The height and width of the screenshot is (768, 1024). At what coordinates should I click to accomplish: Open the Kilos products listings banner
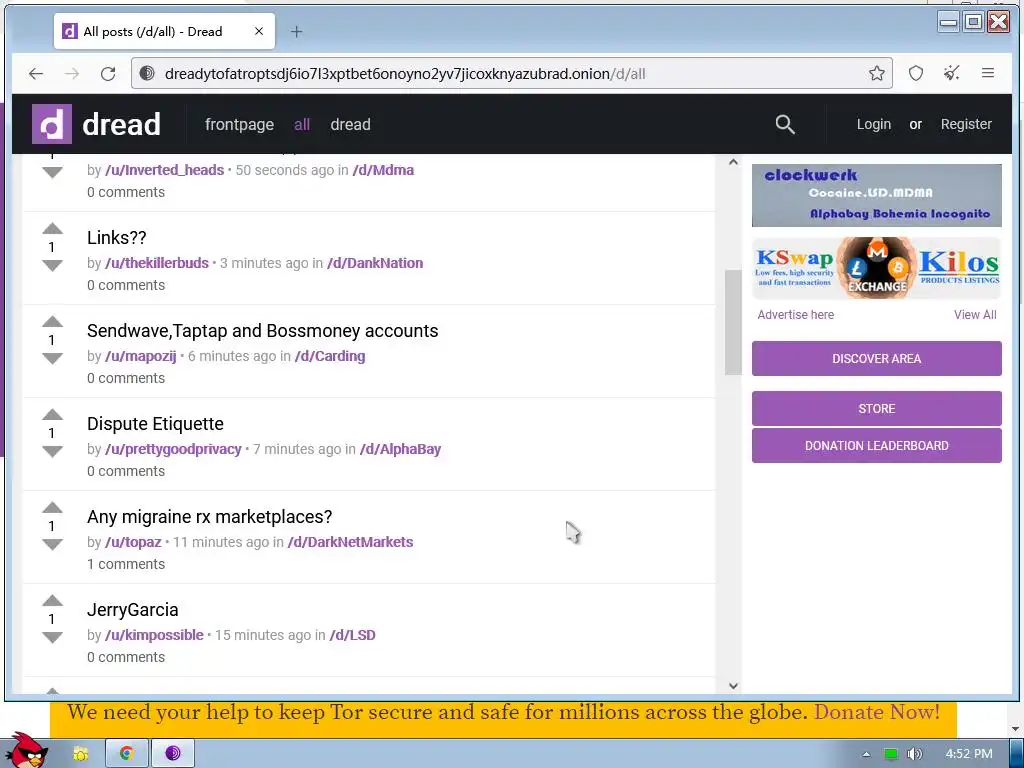[x=959, y=268]
